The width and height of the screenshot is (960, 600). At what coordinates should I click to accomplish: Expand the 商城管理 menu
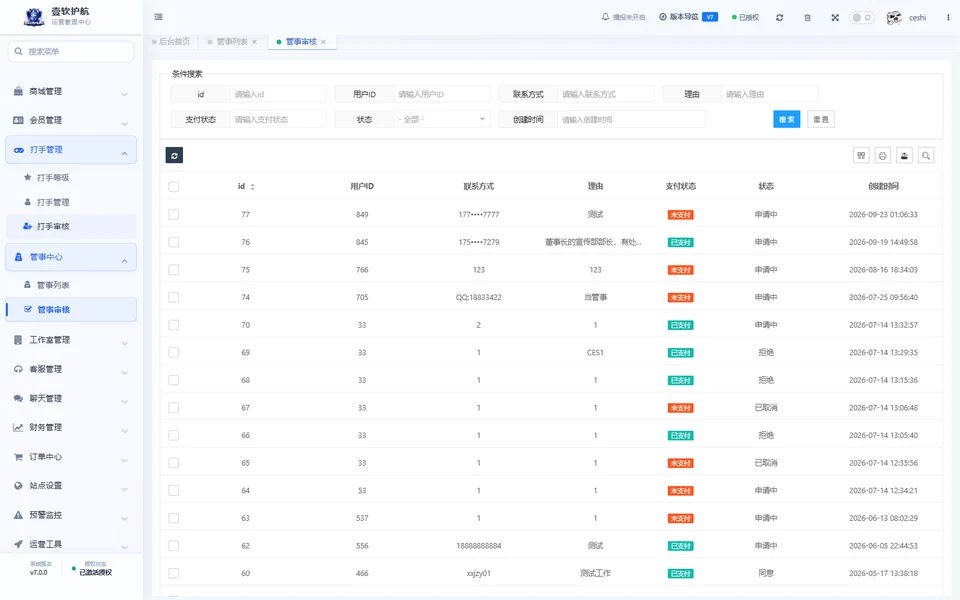pyautogui.click(x=71, y=92)
